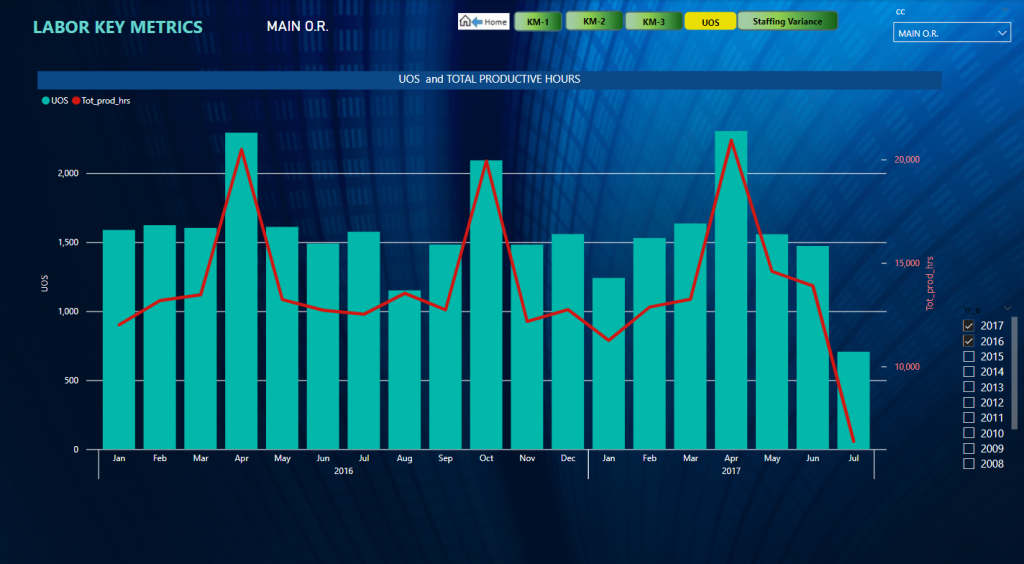Switch to the KM-2 page
Viewport: 1024px width, 564px height.
click(594, 21)
